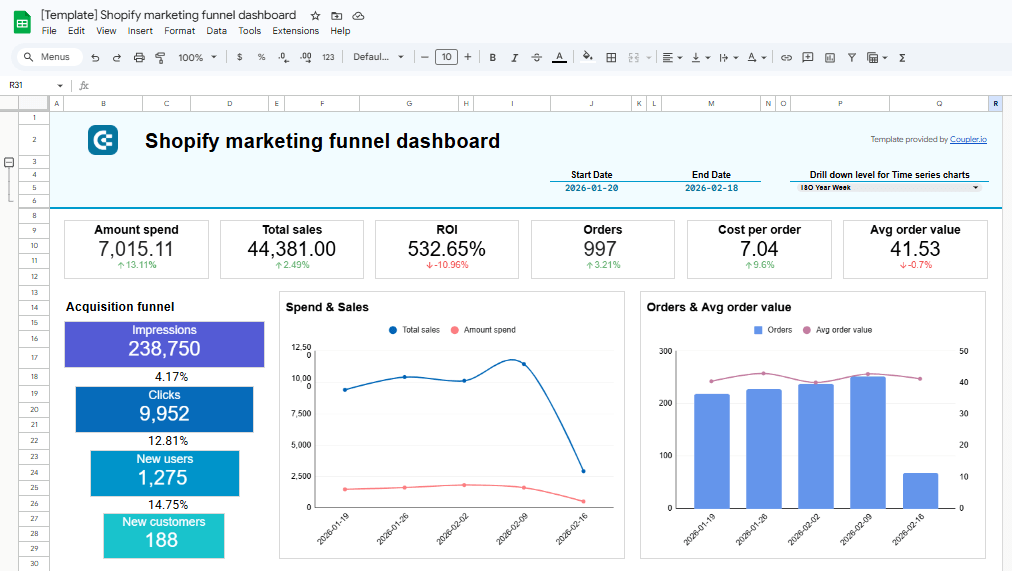
Task: Star this spreadsheet document
Action: [x=315, y=15]
